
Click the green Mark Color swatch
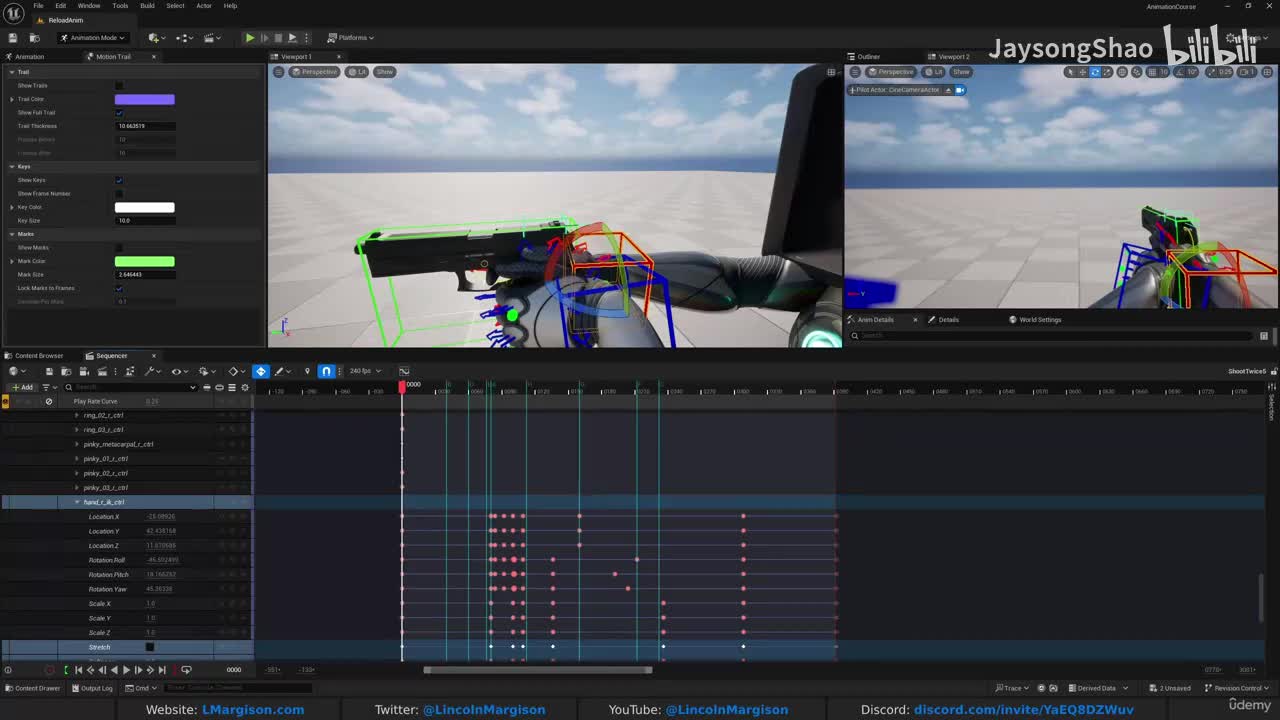[x=145, y=261]
